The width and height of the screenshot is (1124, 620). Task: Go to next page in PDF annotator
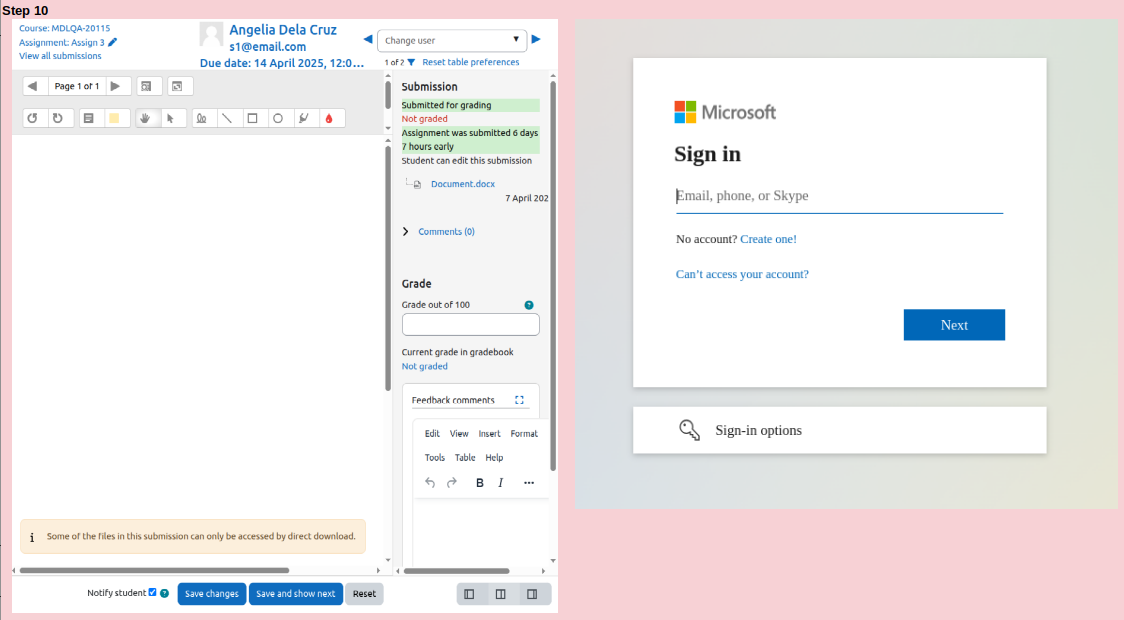coord(115,86)
